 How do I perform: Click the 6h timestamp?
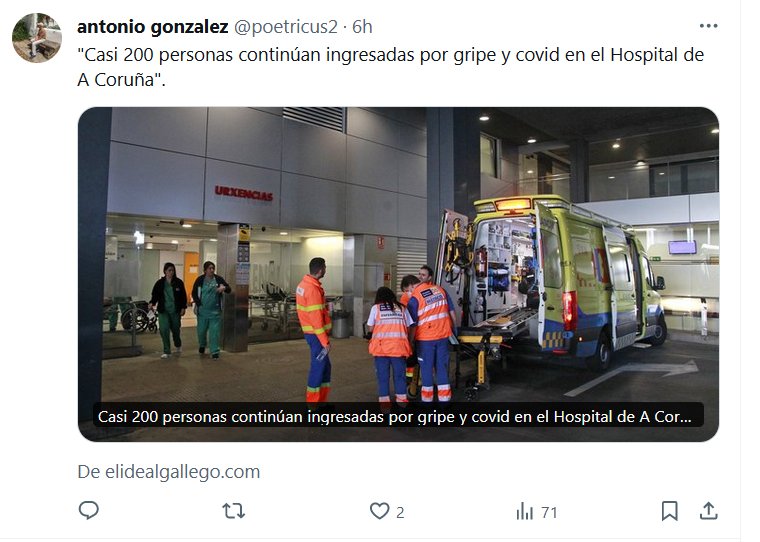[362, 27]
